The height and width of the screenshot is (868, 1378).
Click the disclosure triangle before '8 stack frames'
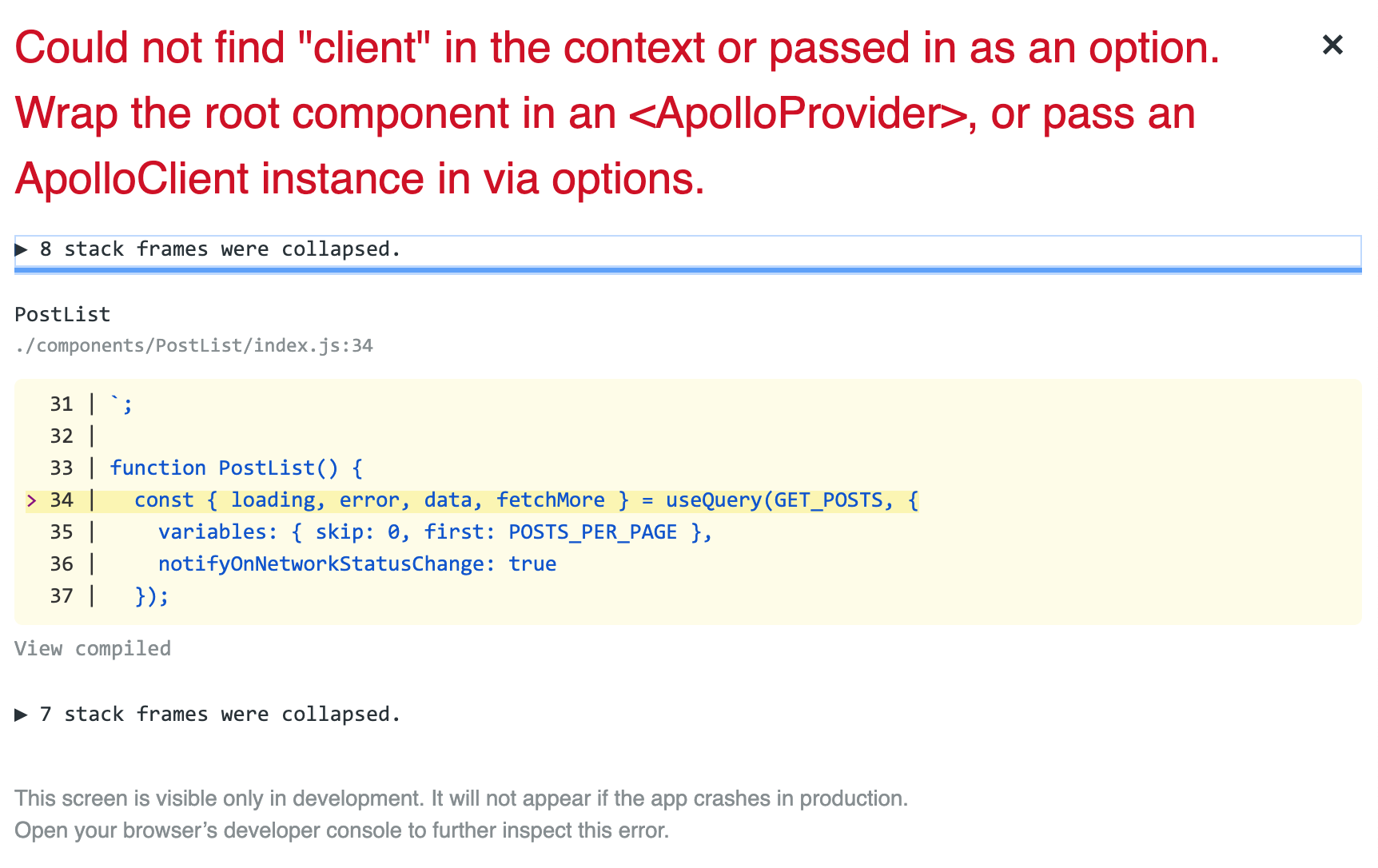22,249
